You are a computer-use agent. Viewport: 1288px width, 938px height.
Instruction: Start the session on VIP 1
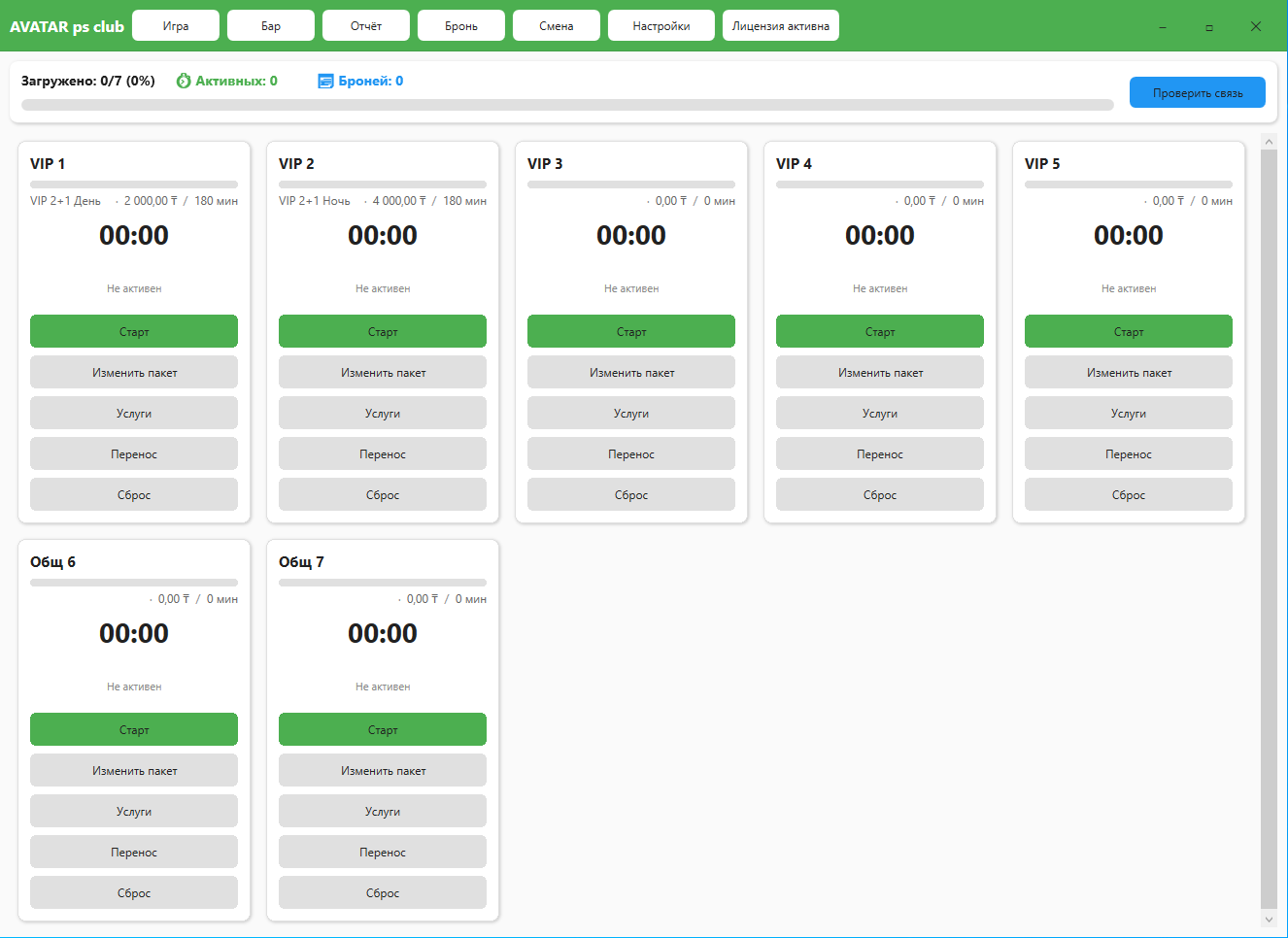(134, 331)
